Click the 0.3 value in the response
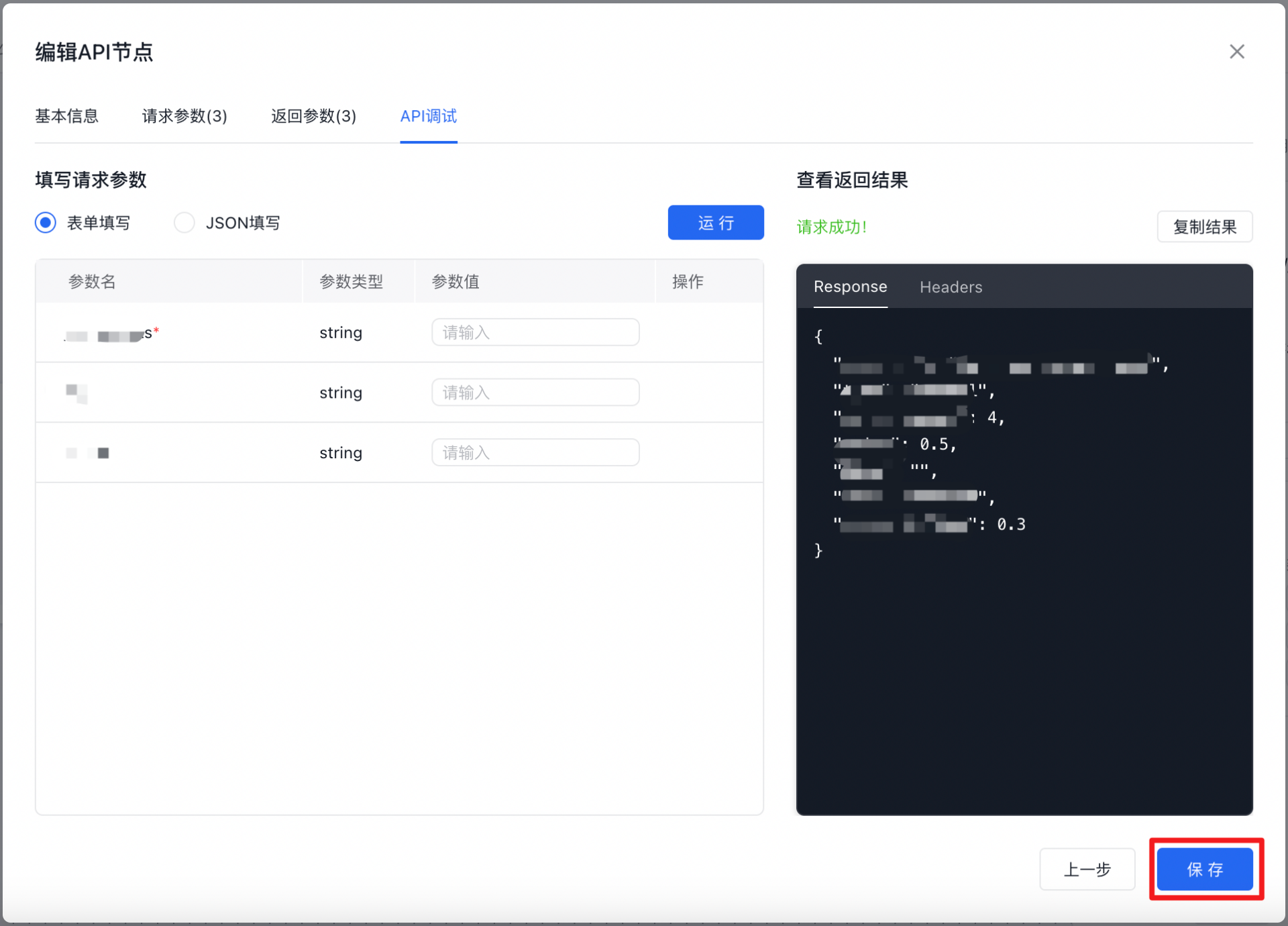Viewport: 1288px width, 926px height. pos(1011,525)
